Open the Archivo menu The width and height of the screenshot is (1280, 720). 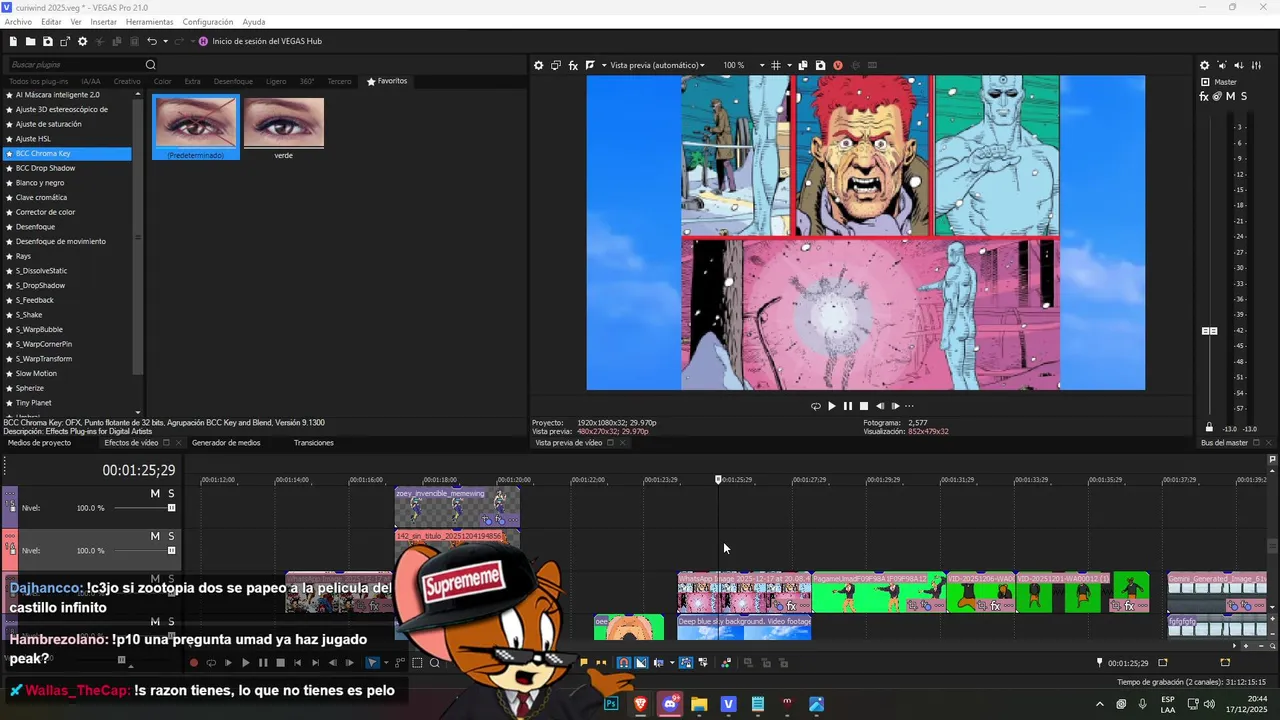coord(18,21)
